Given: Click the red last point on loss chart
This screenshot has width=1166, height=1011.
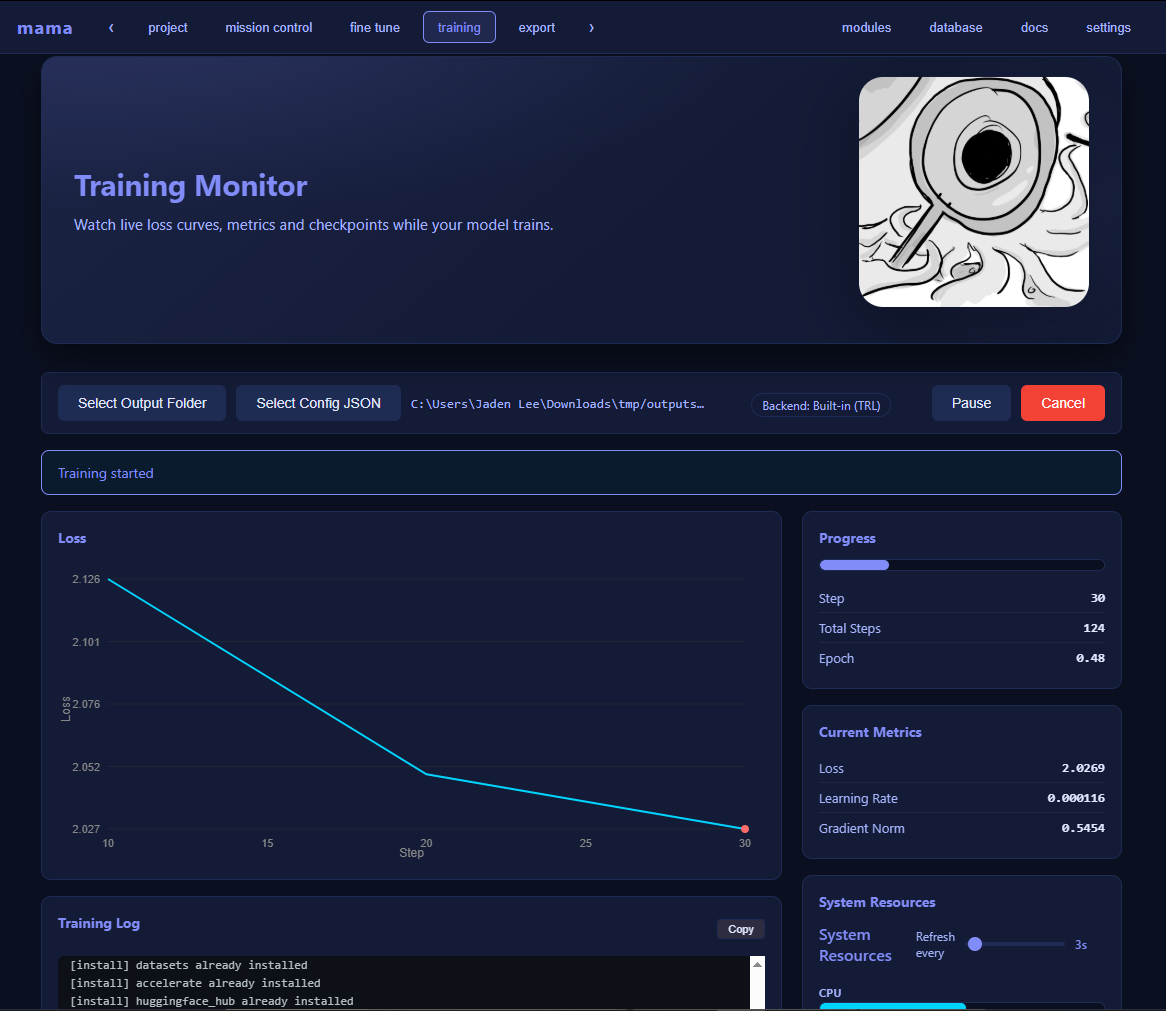Looking at the screenshot, I should click(x=744, y=828).
